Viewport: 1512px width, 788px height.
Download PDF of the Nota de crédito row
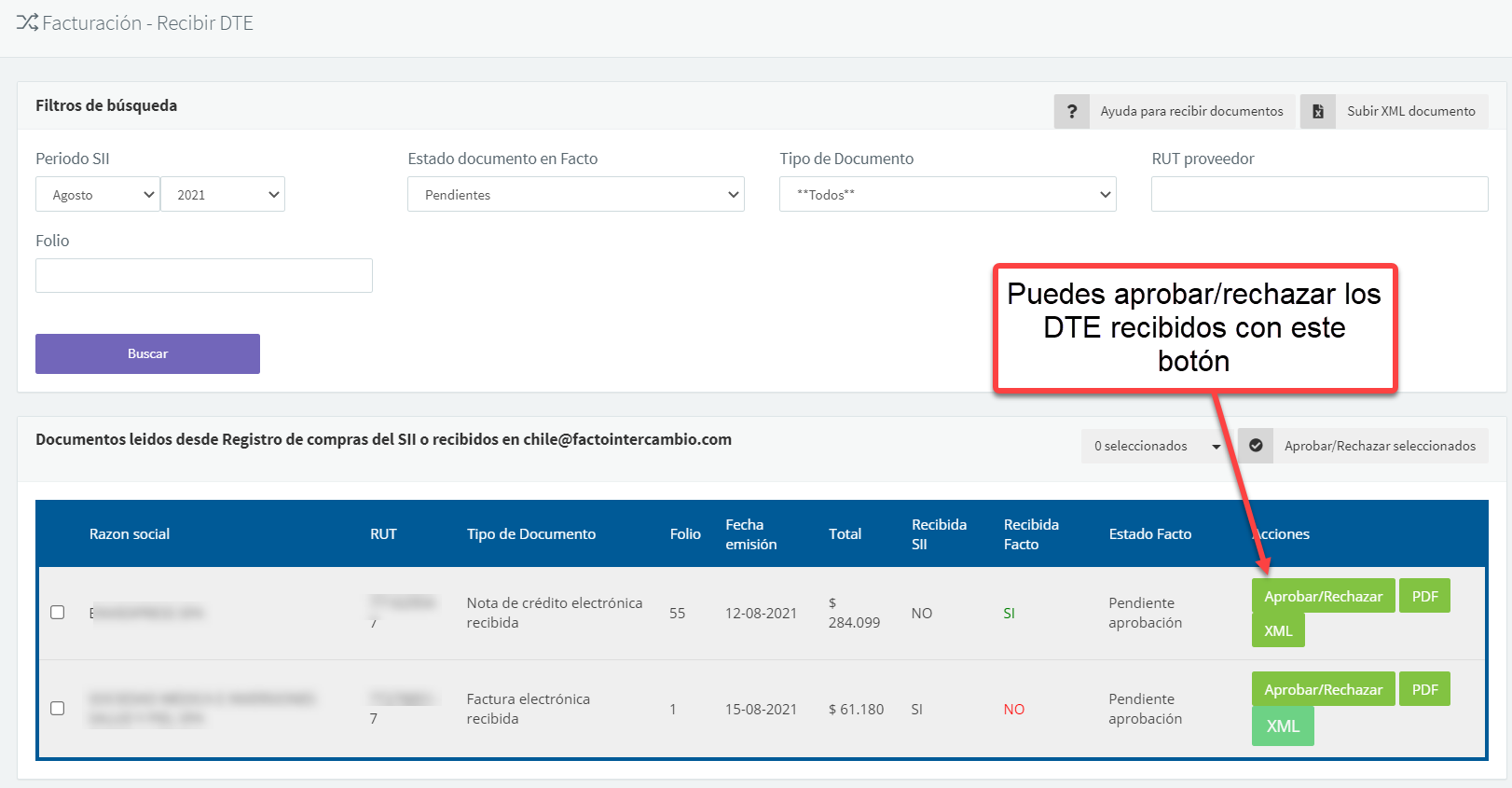1423,597
